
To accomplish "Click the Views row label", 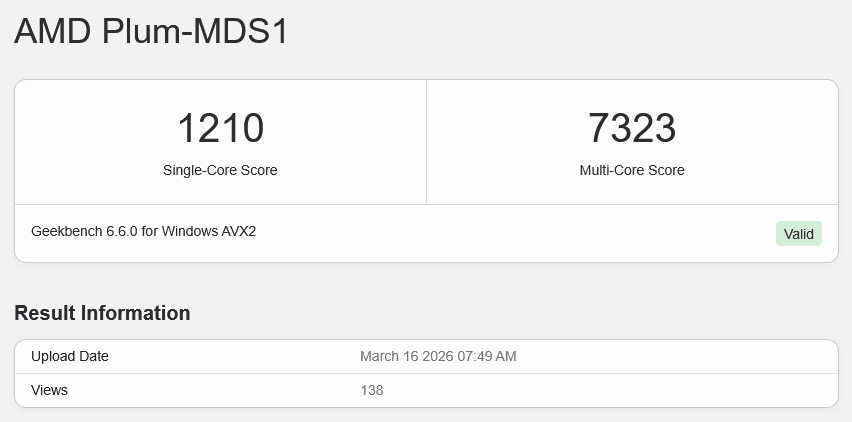I will click(49, 390).
